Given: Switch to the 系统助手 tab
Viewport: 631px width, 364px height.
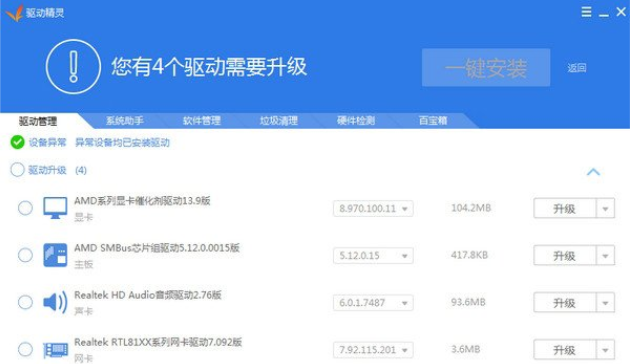Looking at the screenshot, I should point(125,121).
